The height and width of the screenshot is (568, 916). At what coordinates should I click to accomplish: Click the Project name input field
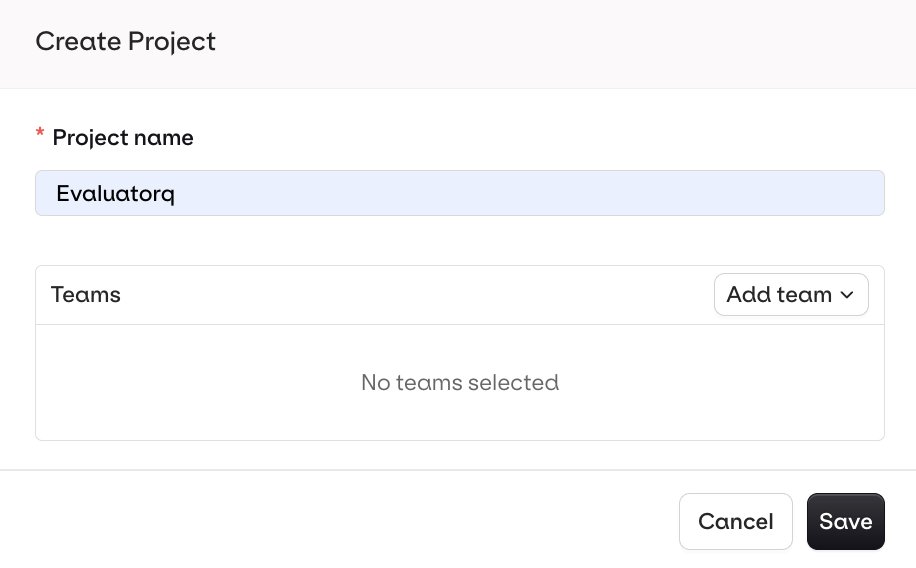[459, 193]
